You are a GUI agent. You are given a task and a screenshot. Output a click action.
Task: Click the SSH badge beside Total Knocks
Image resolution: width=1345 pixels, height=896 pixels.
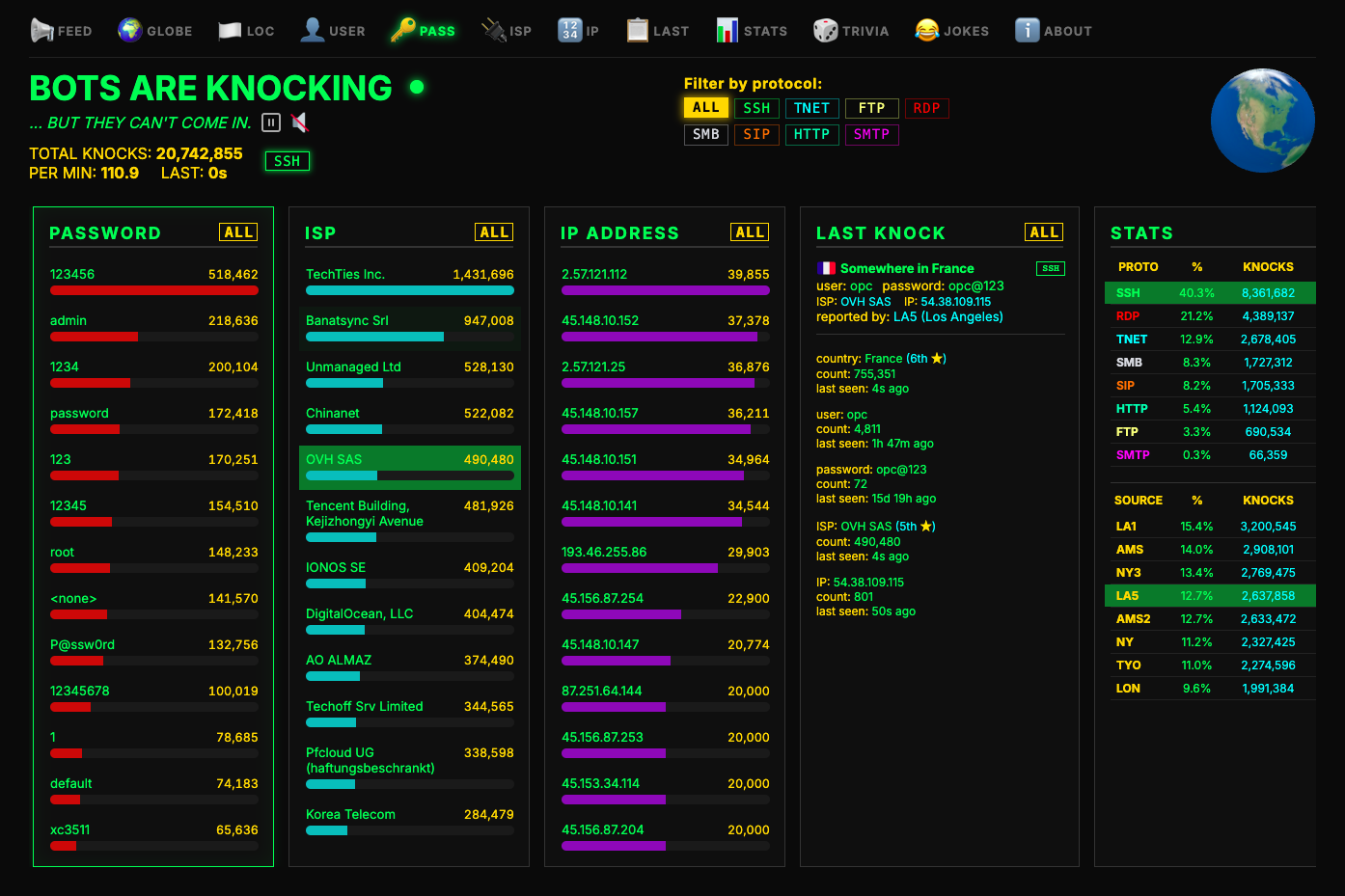288,161
